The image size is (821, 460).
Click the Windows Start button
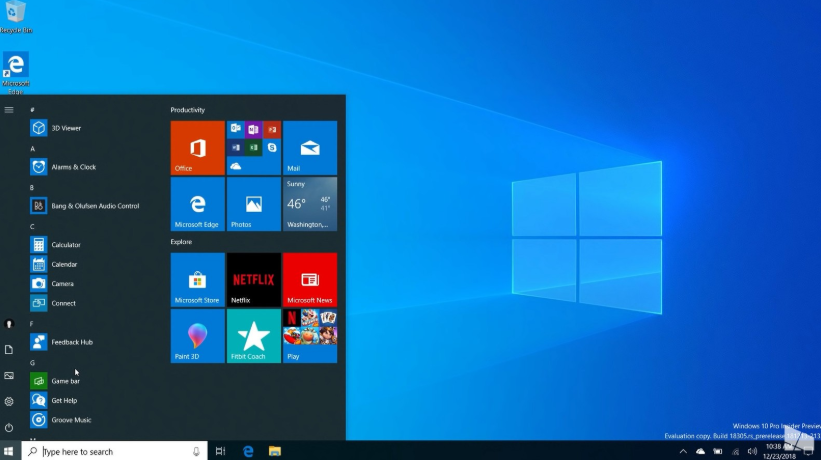[9, 451]
